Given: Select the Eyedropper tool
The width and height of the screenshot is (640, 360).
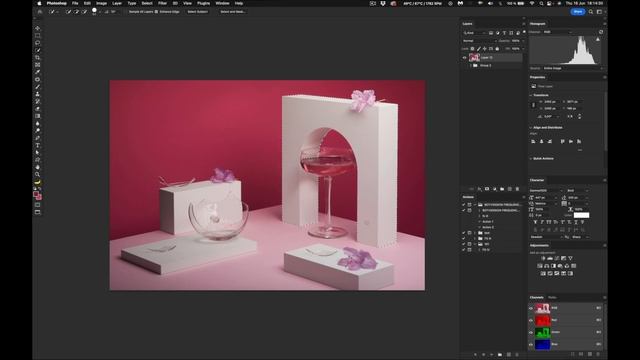Looking at the screenshot, I should [x=38, y=72].
